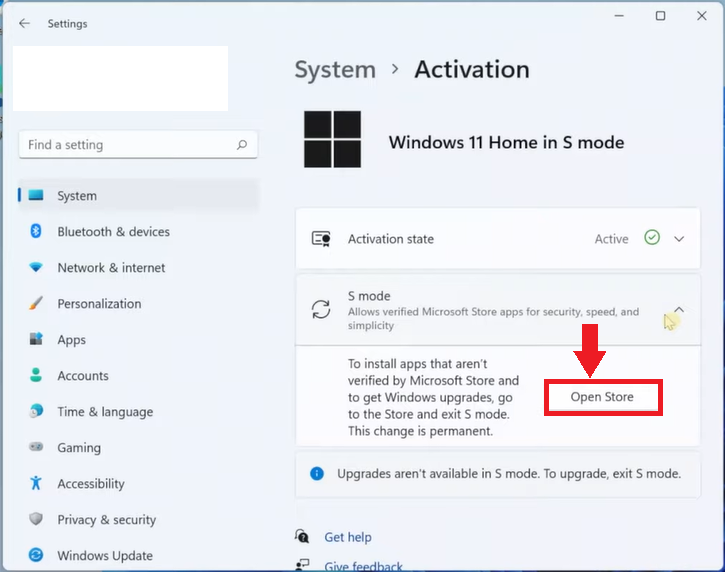The image size is (725, 572).
Task: Go to Time & language settings
Action: pos(105,412)
